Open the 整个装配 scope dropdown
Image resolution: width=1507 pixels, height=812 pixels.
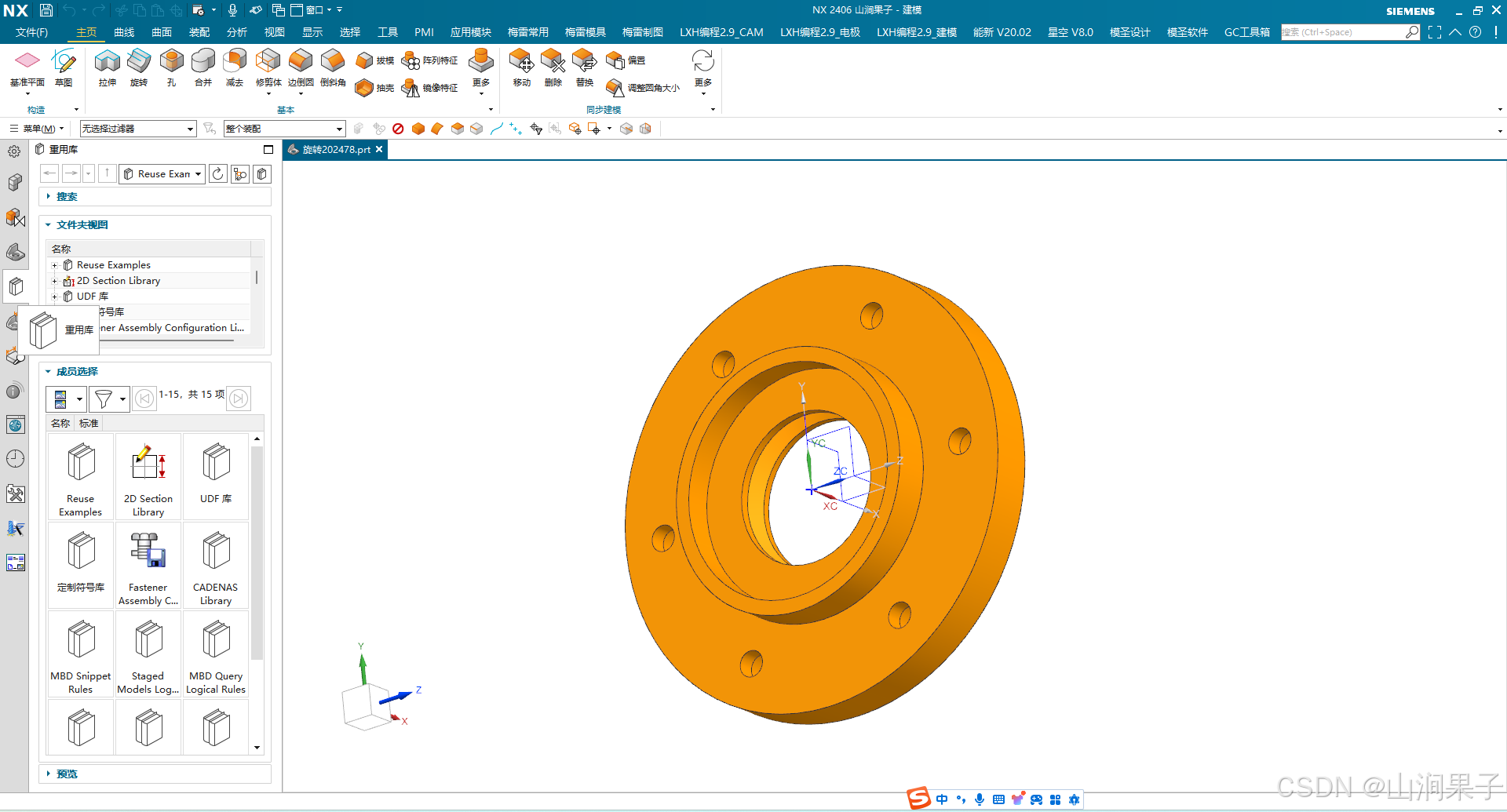284,129
